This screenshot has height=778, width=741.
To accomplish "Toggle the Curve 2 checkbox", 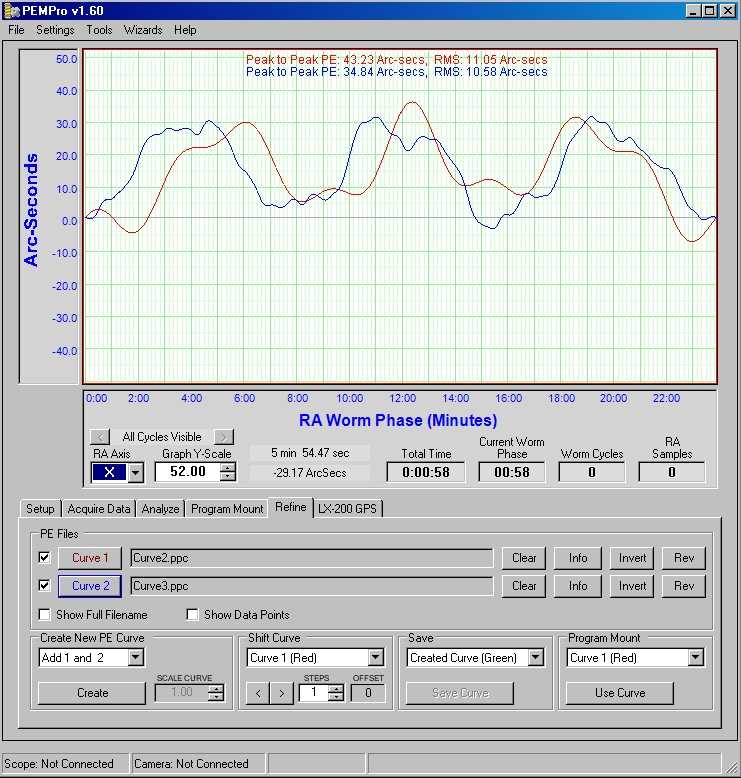I will tap(44, 585).
